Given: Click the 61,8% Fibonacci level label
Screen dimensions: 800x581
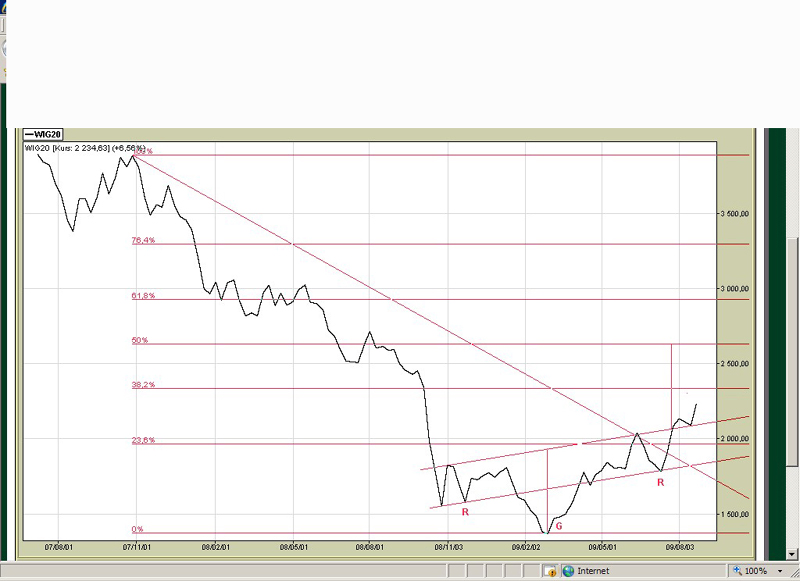Looking at the screenshot, I should tap(143, 296).
